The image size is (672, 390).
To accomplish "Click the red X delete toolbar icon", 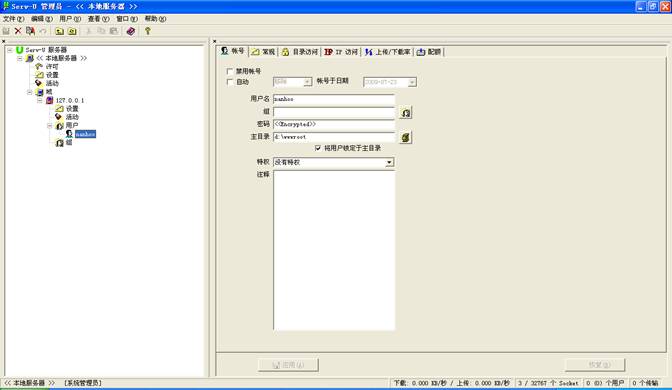I will [18, 31].
